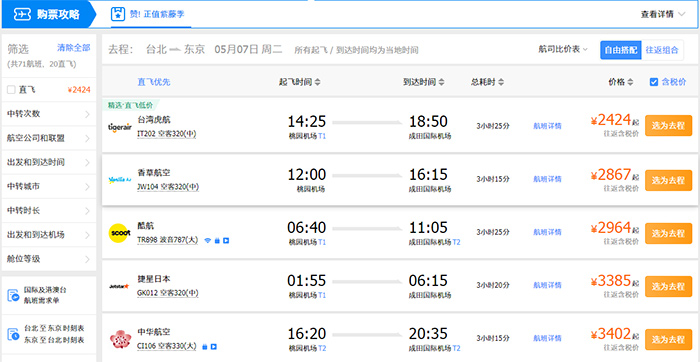Toggle the 含税价 checkbox
700x362 pixels.
point(654,82)
